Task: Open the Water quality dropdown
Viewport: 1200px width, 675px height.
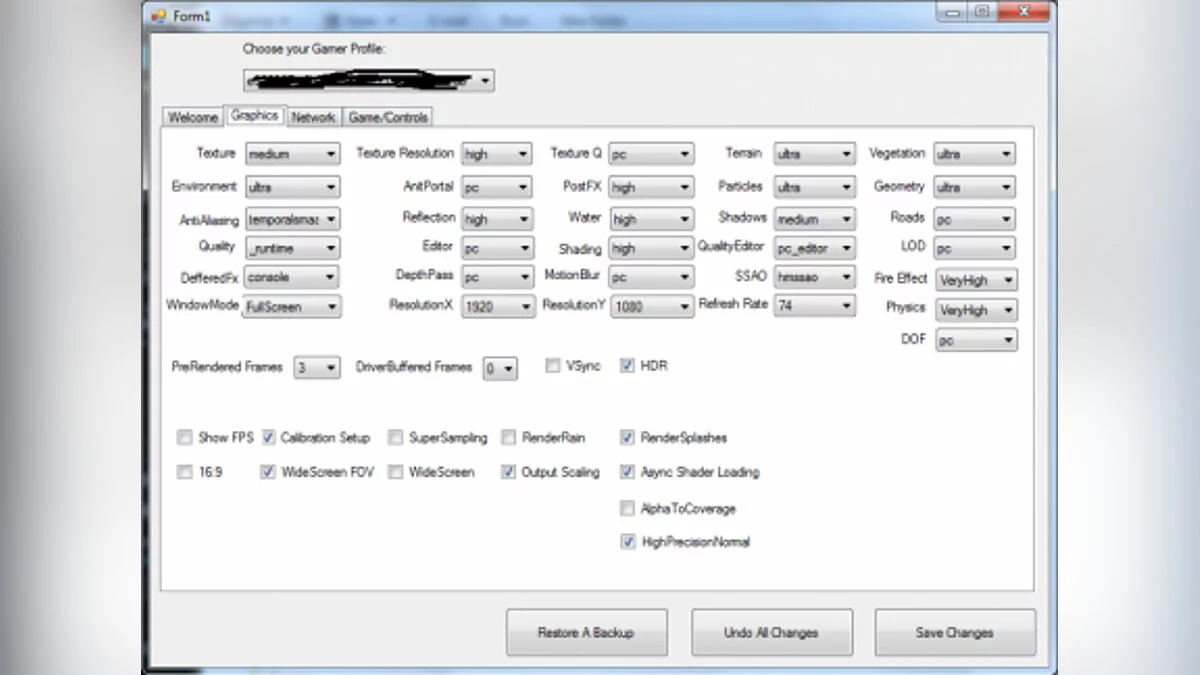Action: [651, 219]
